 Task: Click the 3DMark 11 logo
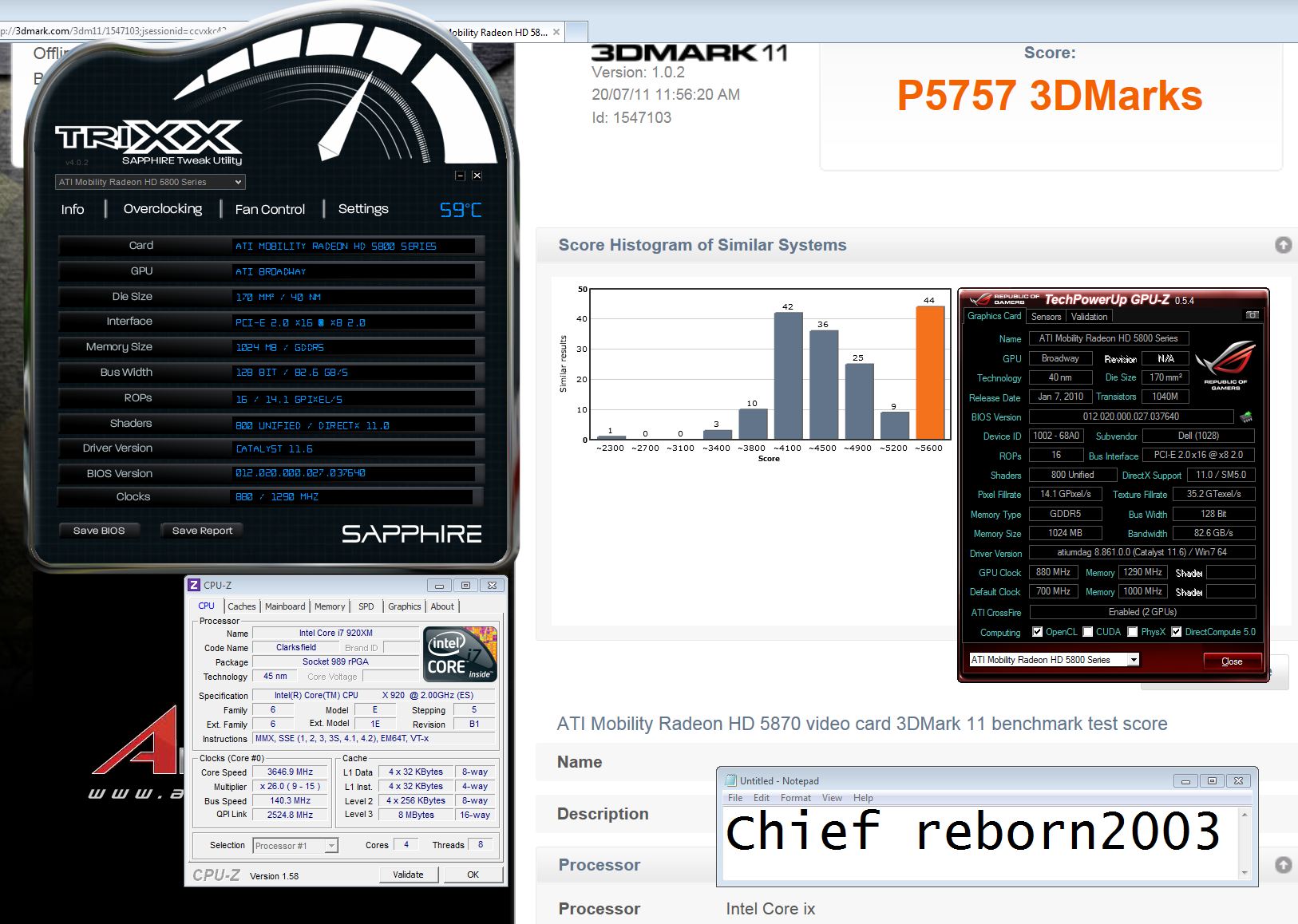pyautogui.click(x=690, y=53)
